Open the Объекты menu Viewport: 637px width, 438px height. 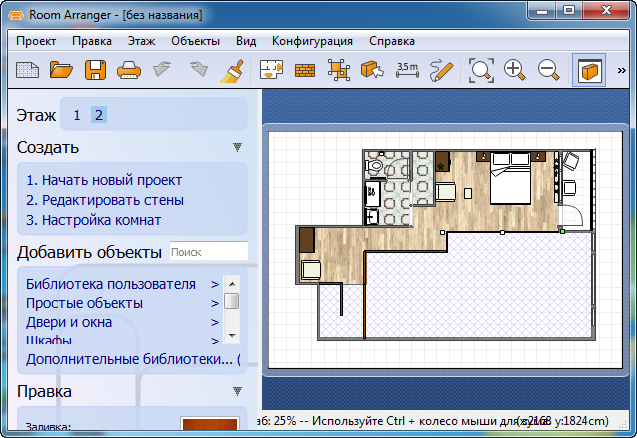click(x=195, y=41)
